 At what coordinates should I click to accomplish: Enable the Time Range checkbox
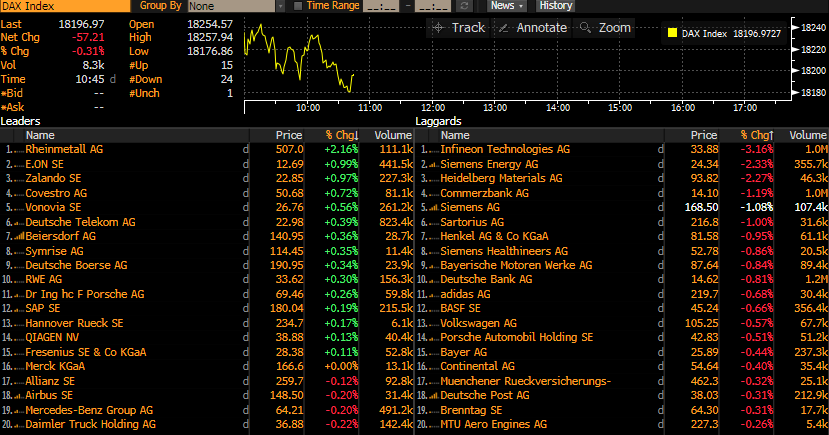click(298, 6)
